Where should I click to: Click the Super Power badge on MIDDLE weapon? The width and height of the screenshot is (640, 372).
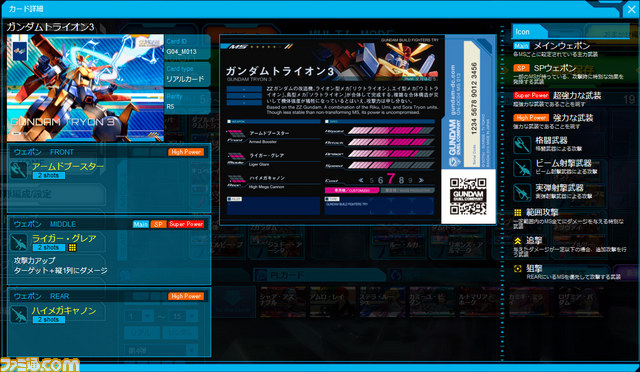coord(186,224)
